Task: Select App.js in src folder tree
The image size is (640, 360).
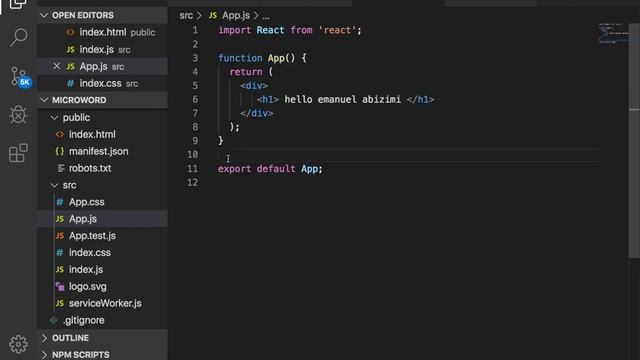Action: [x=102, y=219]
